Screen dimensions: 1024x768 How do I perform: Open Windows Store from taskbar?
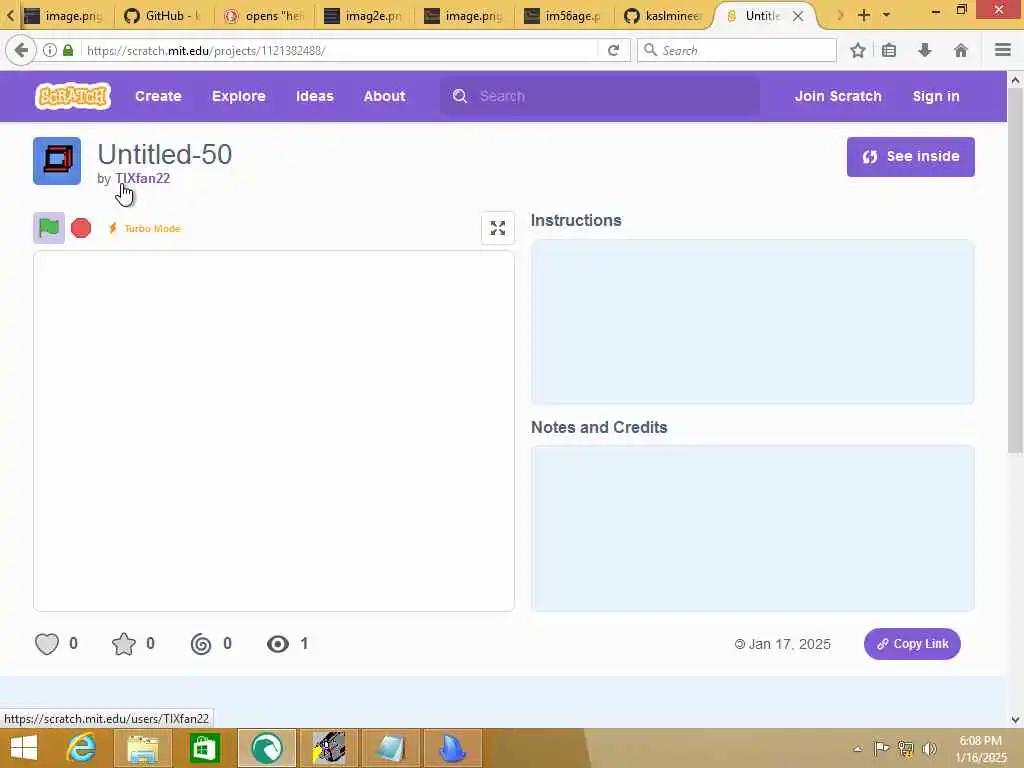[x=204, y=748]
